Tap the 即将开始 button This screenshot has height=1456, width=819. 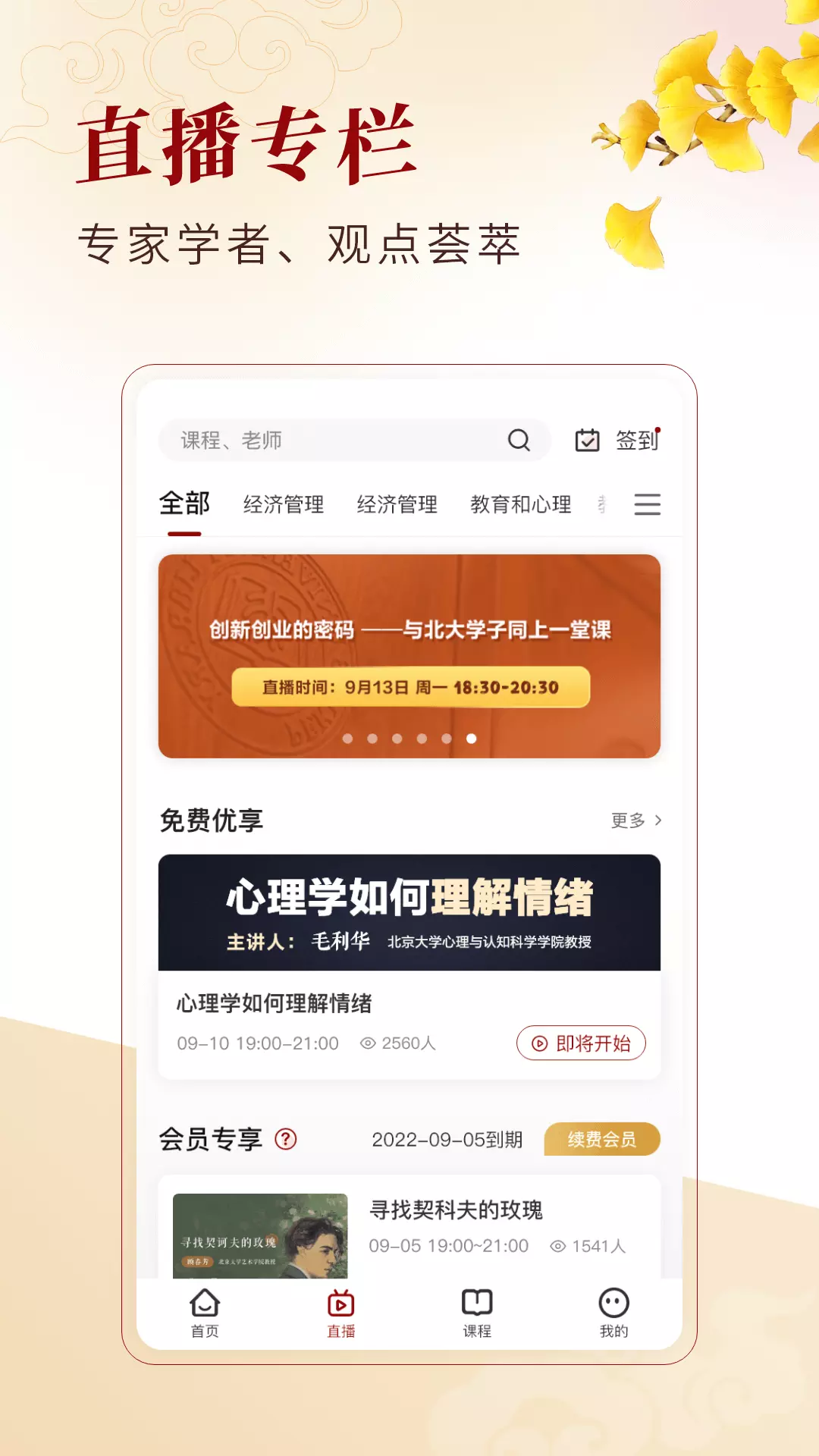[x=581, y=1043]
